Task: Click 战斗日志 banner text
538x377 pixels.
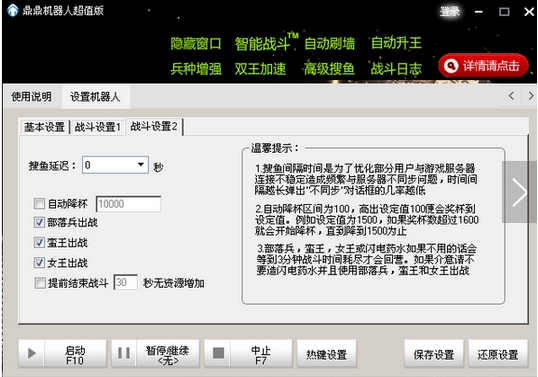Action: click(396, 69)
